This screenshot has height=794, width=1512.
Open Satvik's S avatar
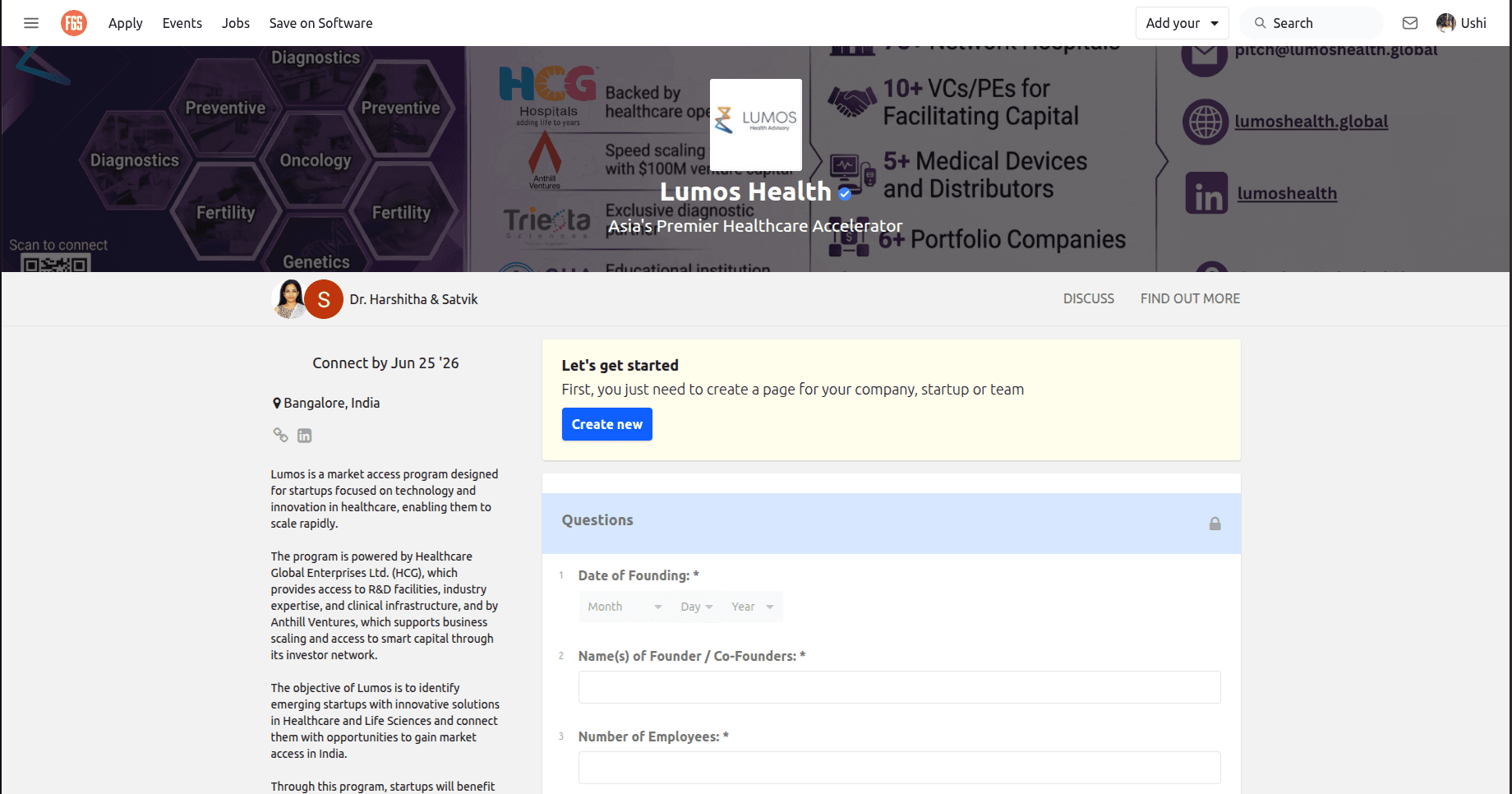pos(324,299)
